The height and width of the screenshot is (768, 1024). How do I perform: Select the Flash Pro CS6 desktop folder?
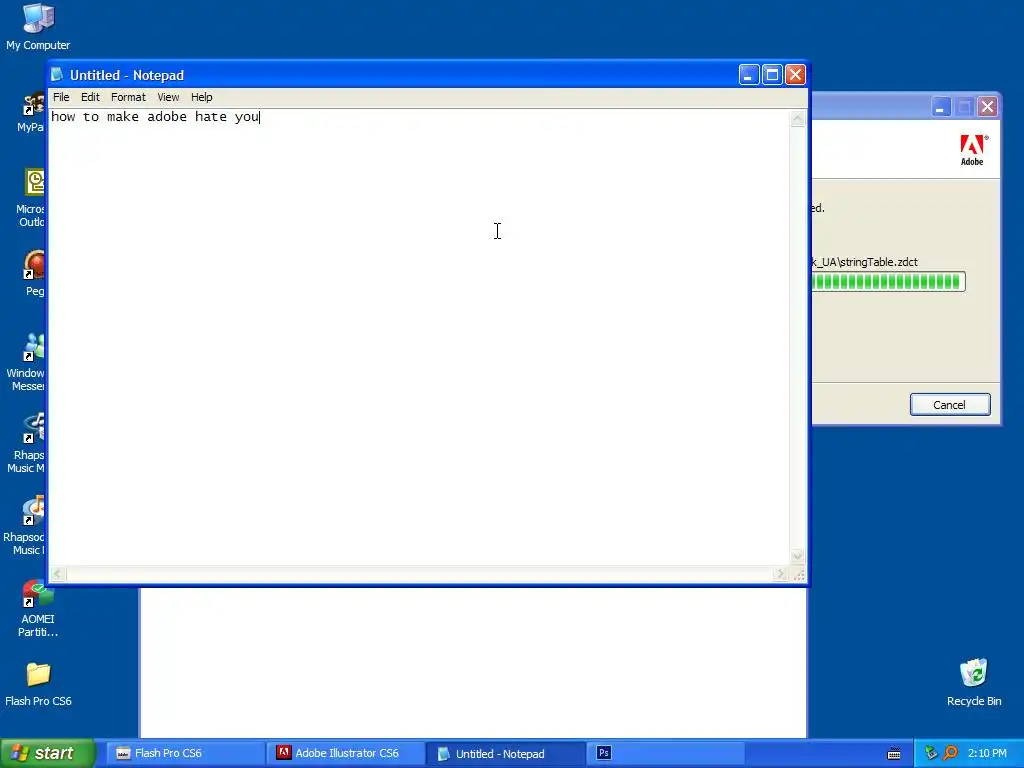point(38,684)
